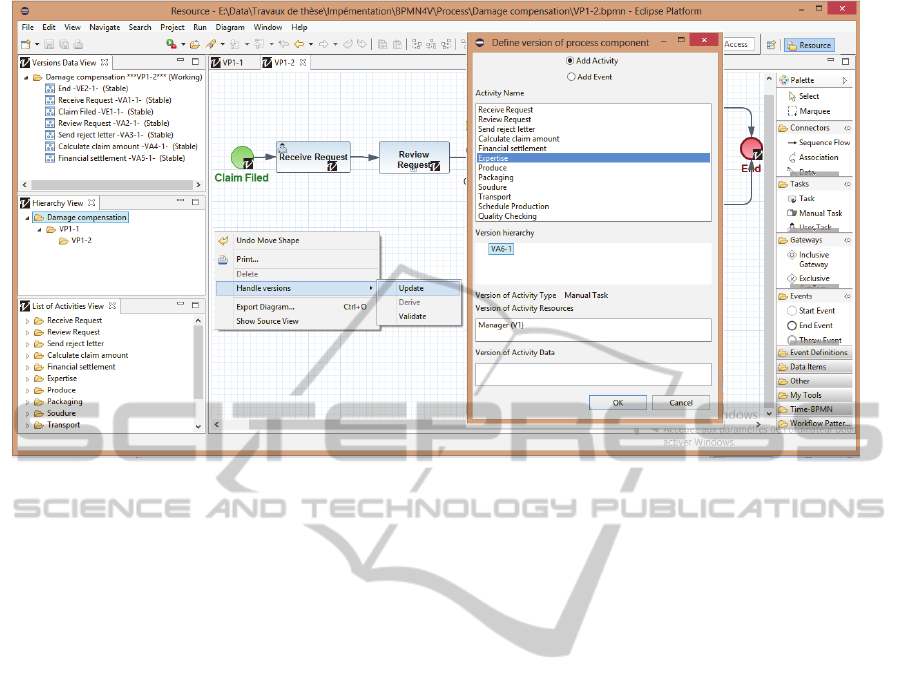
Task: Click the Claim Filed start event circle
Action: [241, 158]
